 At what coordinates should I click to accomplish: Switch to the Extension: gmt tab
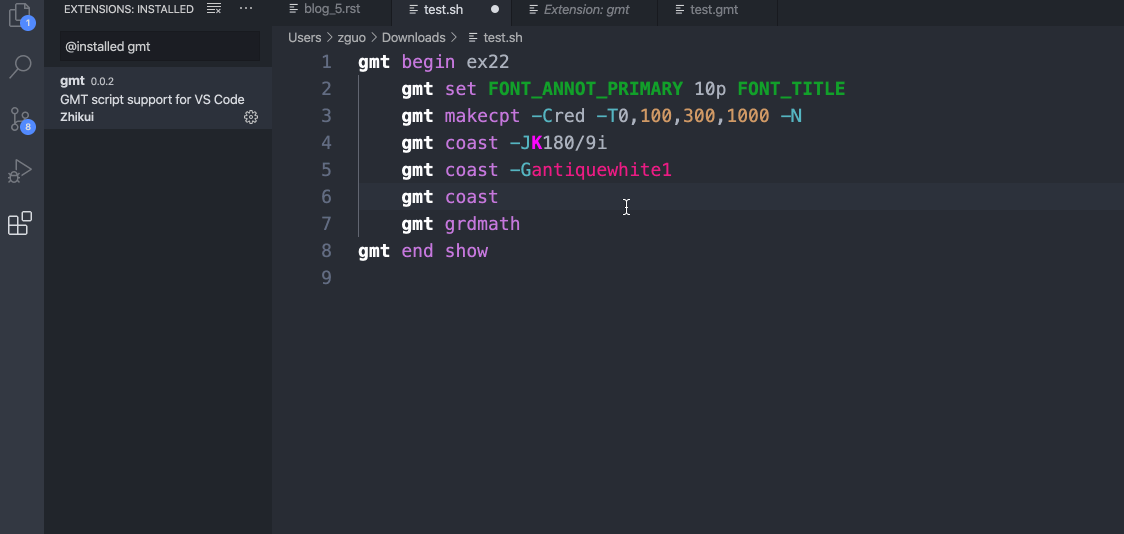[585, 9]
